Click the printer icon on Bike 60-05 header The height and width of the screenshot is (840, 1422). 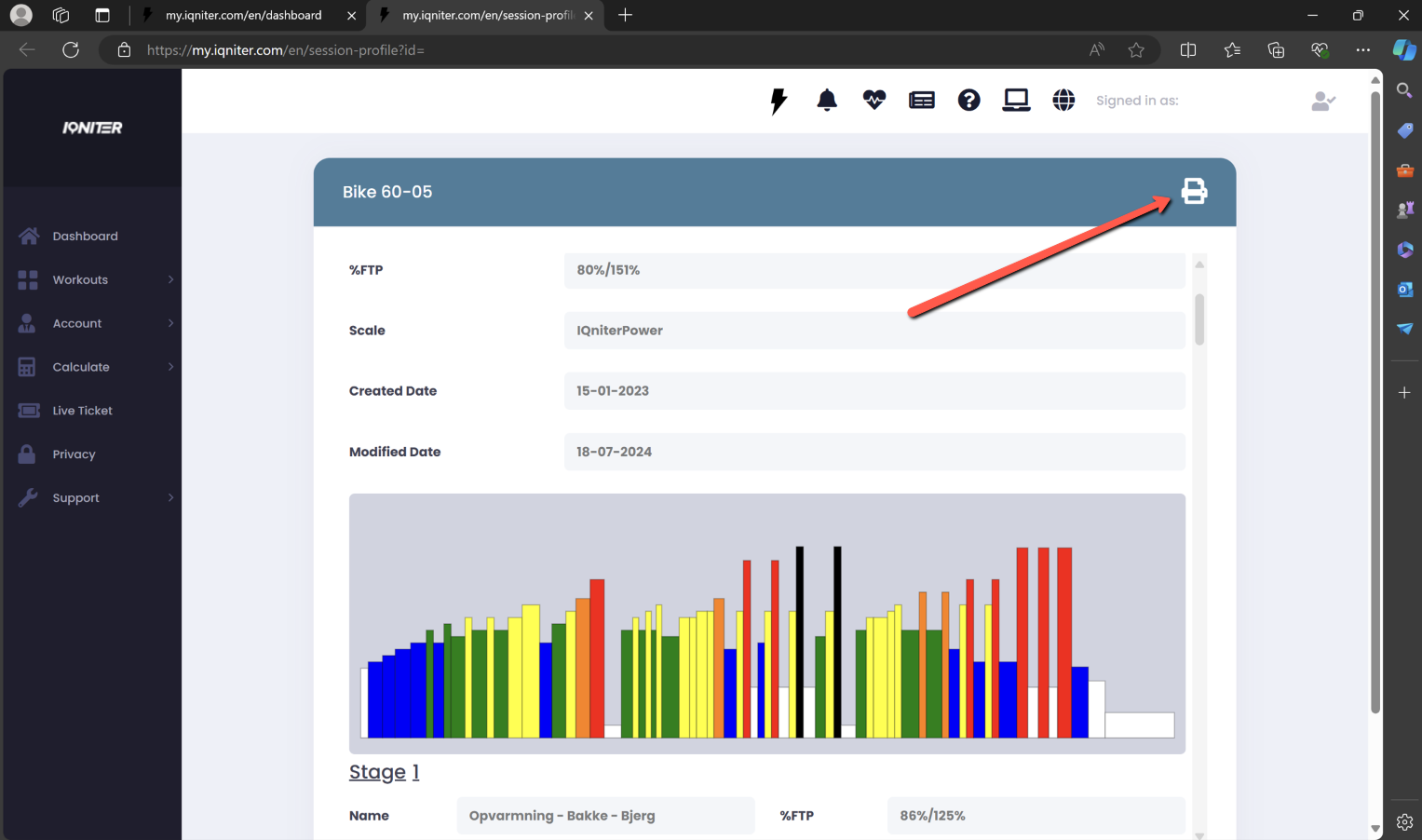[x=1193, y=191]
